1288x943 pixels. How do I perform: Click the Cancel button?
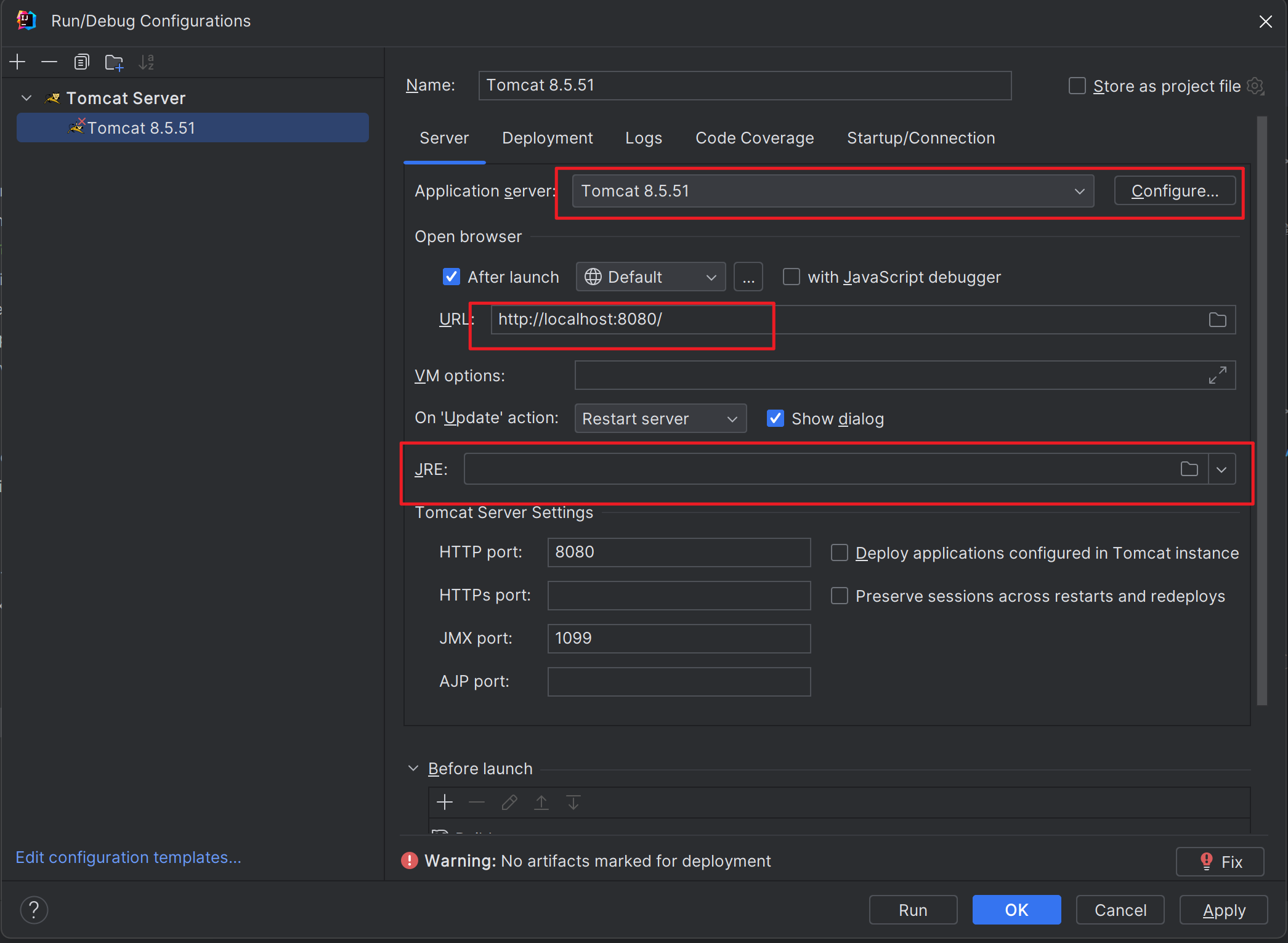[x=1120, y=910]
